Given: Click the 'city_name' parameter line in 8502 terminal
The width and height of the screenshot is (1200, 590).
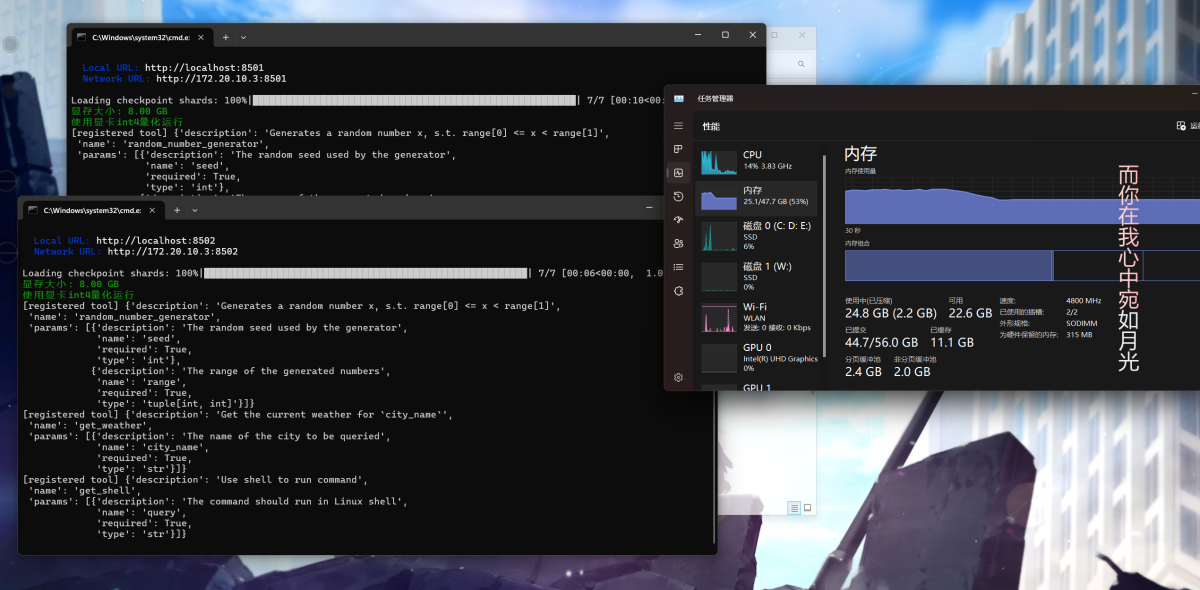Looking at the screenshot, I should tap(153, 447).
